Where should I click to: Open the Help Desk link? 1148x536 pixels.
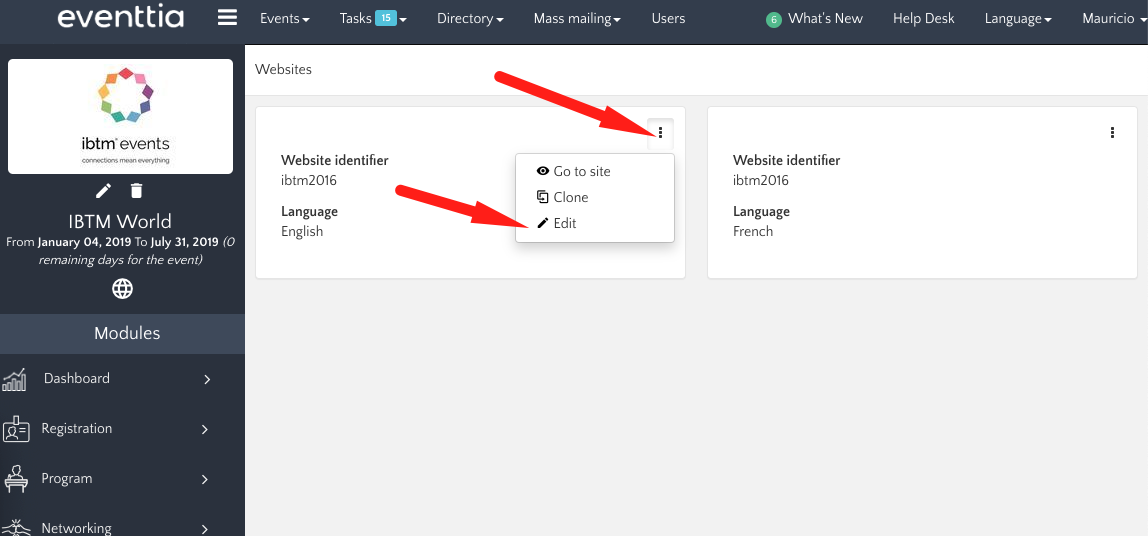pyautogui.click(x=925, y=18)
